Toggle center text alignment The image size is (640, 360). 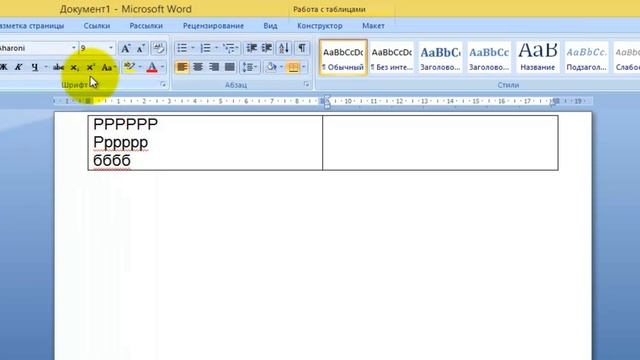pyautogui.click(x=198, y=67)
